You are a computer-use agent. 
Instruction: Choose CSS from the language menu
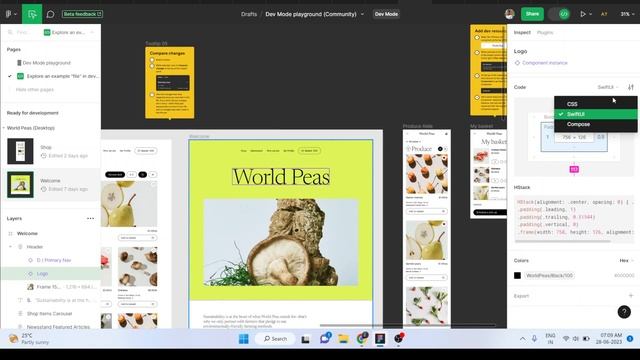point(596,104)
